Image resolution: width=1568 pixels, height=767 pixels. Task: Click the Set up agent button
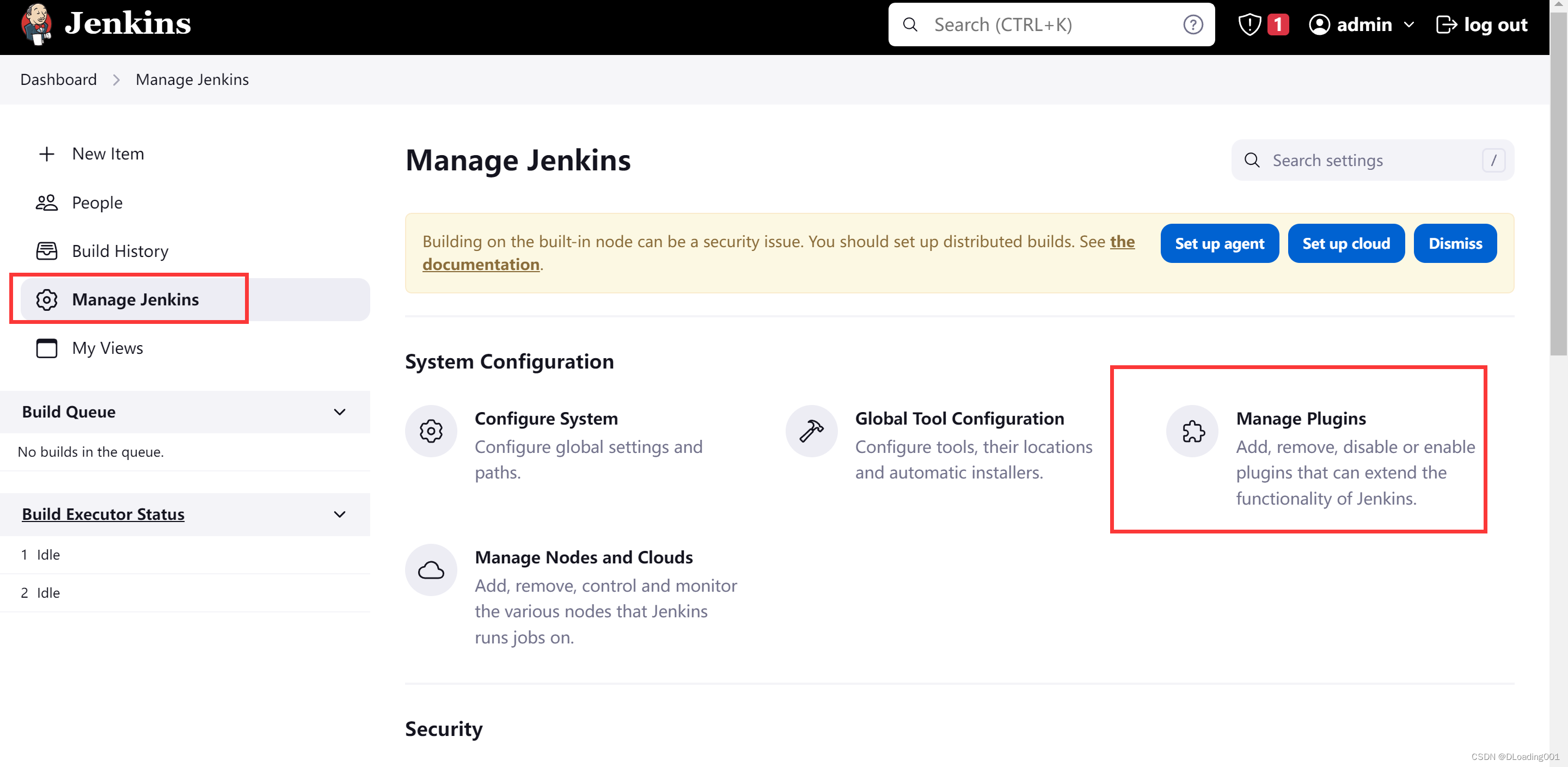coord(1219,243)
